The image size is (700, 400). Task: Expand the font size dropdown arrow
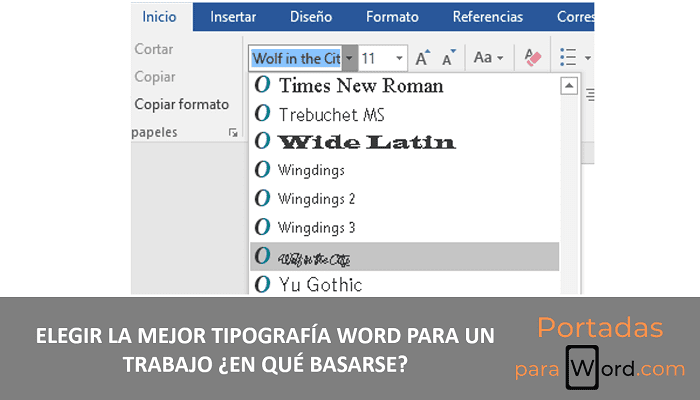click(x=400, y=58)
